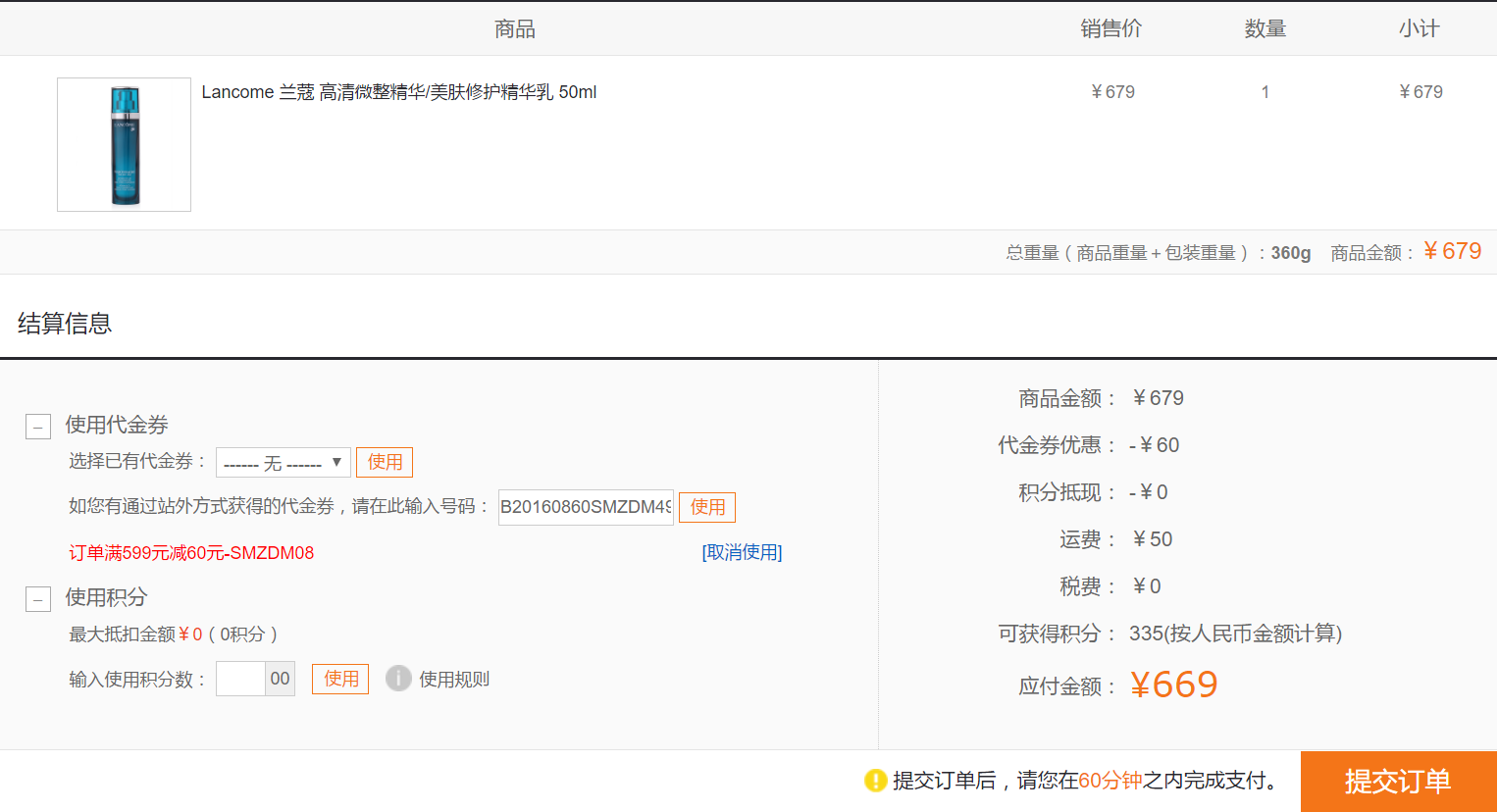This screenshot has height=812, width=1498.
Task: Cancel the voucher via 取消使用
Action: pos(742,552)
